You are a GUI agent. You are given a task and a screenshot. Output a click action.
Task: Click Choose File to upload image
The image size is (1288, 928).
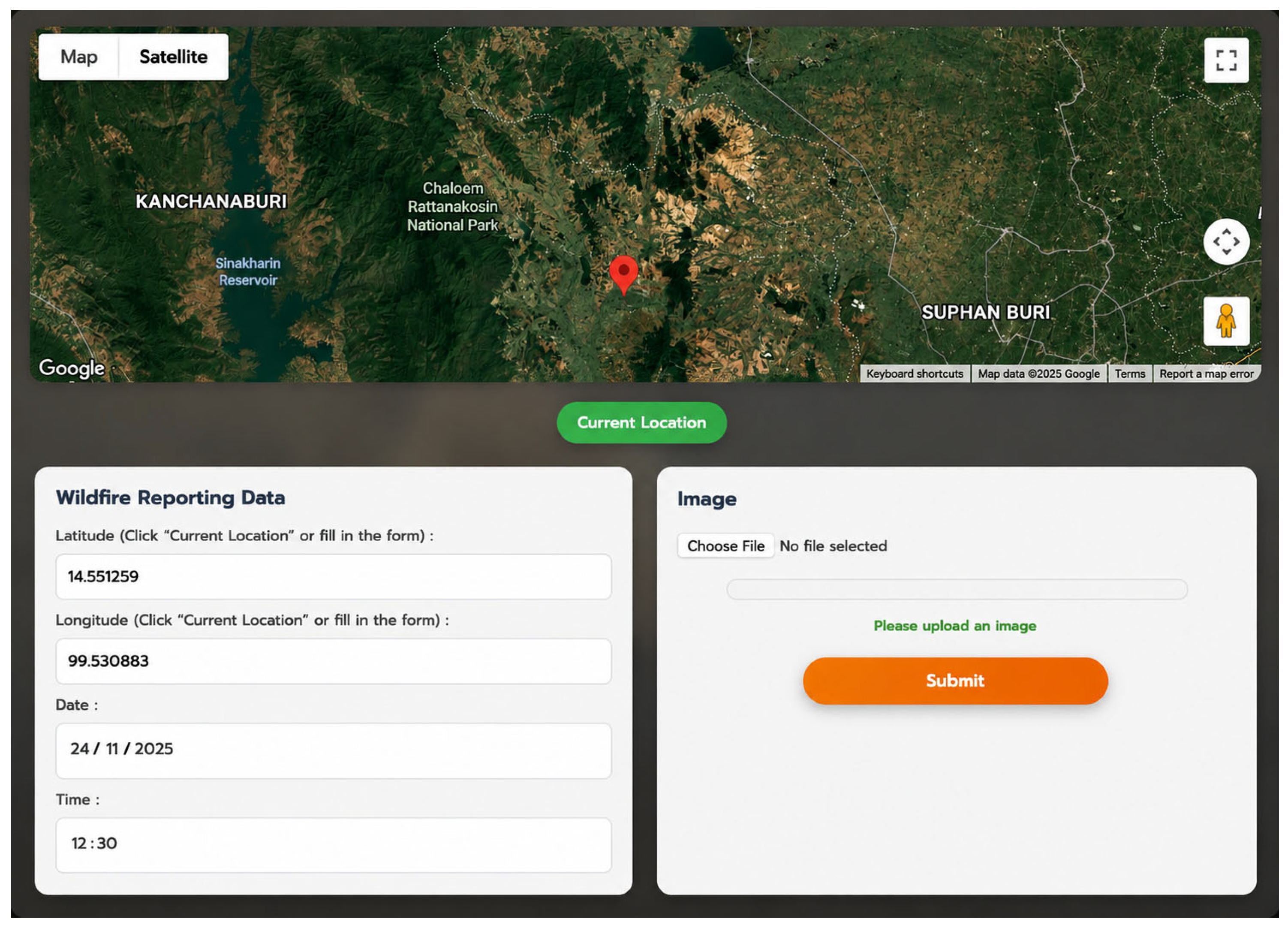pos(726,546)
